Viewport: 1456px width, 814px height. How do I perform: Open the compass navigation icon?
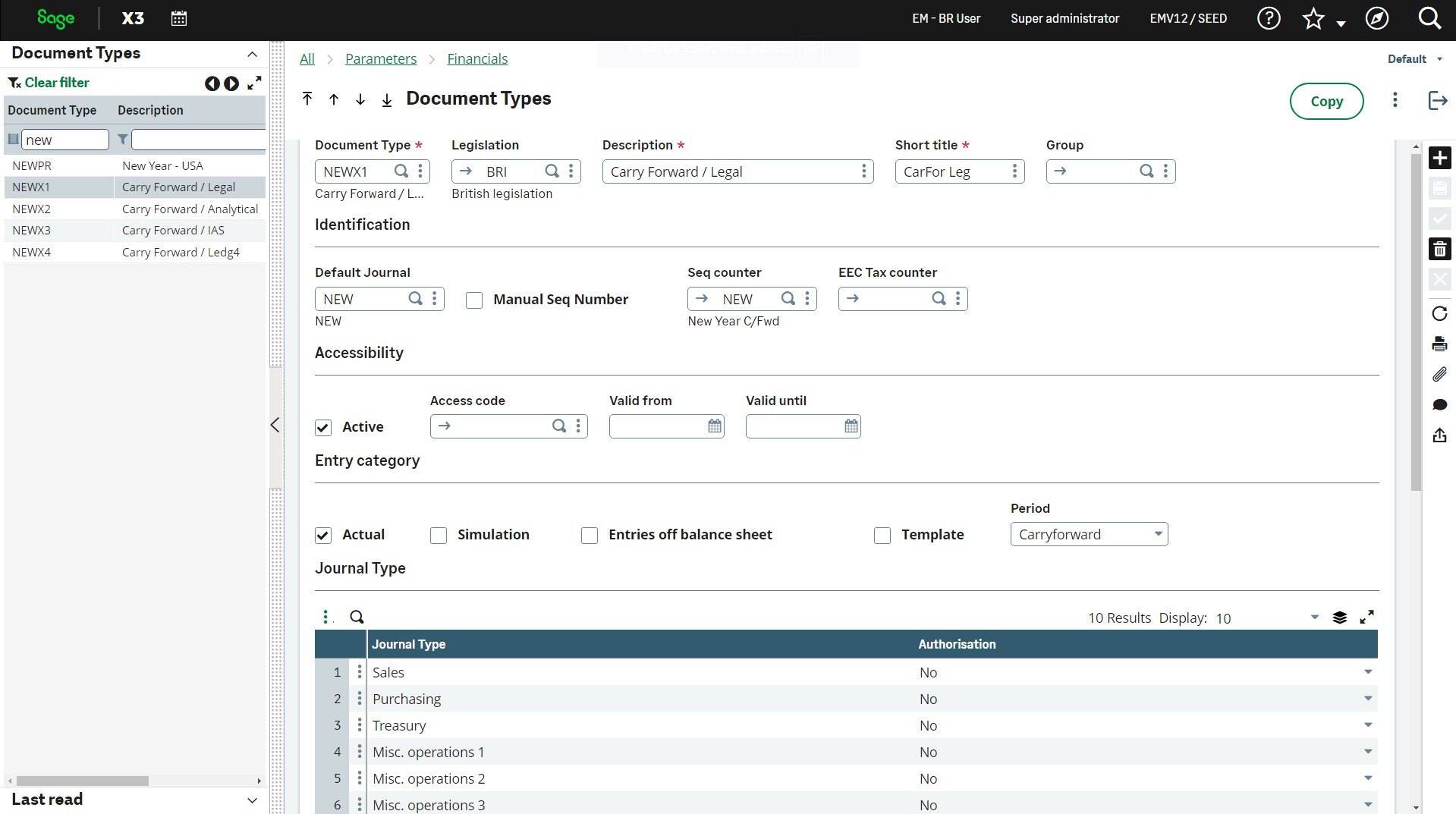point(1377,18)
